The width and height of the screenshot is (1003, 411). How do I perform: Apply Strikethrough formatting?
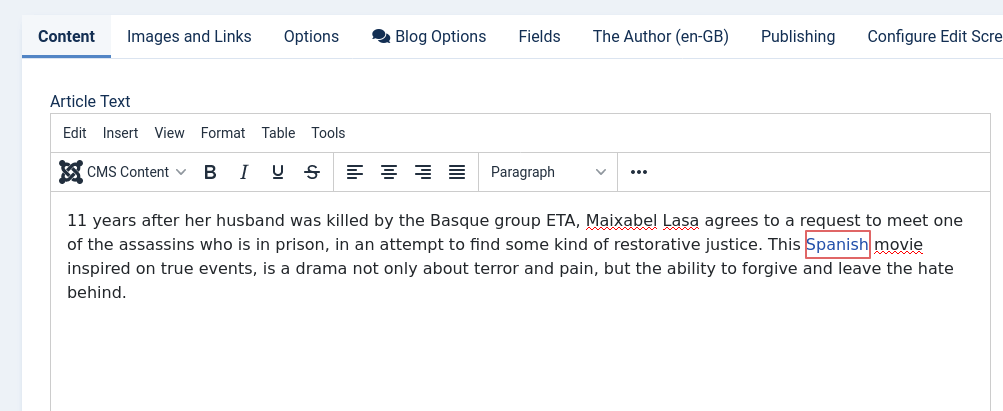pos(312,172)
